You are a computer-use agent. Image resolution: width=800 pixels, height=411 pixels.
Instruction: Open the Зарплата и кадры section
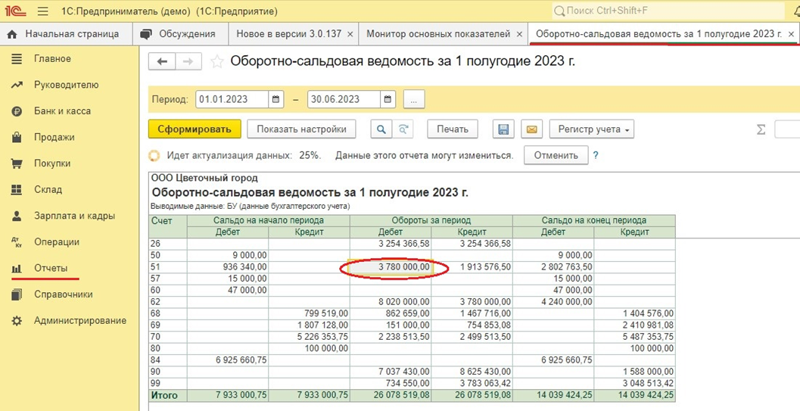(74, 216)
